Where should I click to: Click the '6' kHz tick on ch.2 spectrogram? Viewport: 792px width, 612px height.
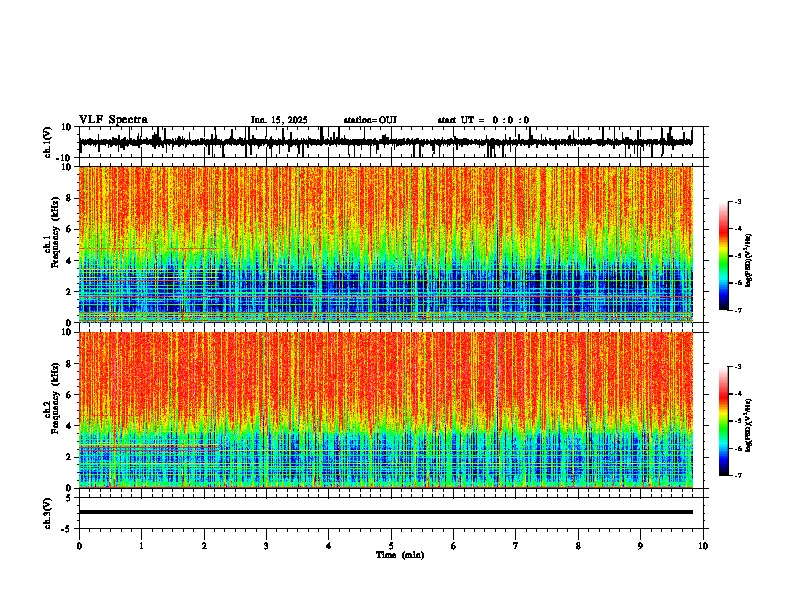(70, 394)
